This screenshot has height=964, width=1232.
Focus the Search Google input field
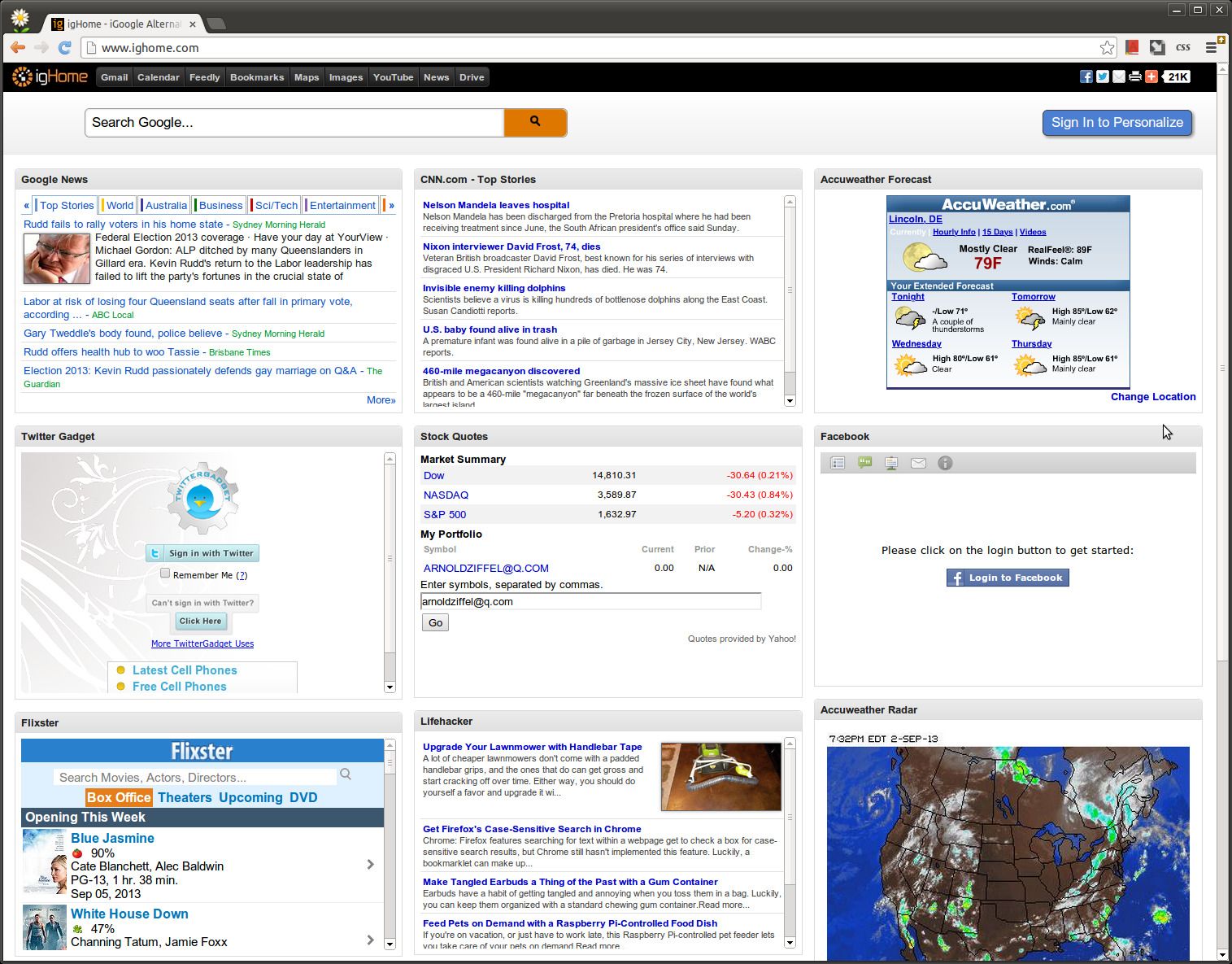coord(294,122)
